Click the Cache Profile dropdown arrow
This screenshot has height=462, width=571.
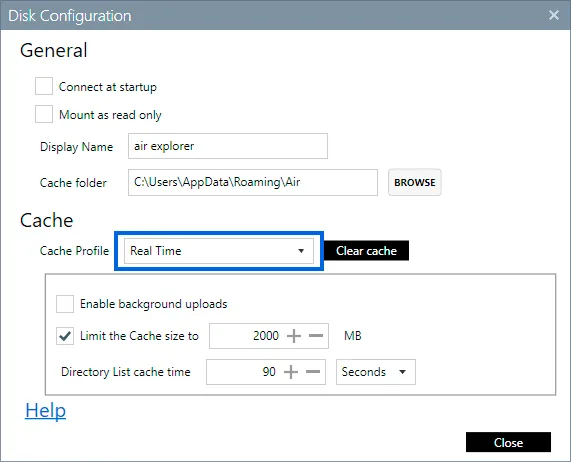(x=301, y=251)
